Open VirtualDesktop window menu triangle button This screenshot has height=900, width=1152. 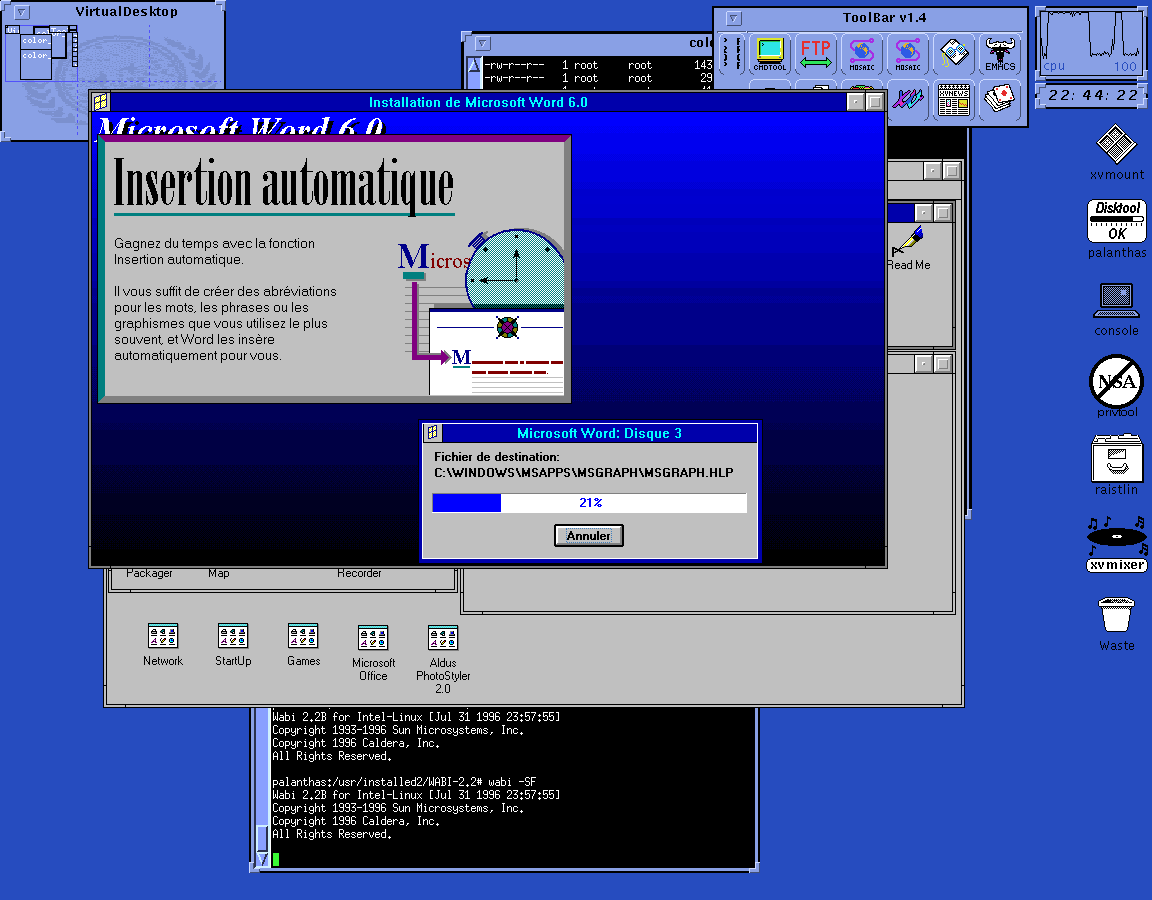(x=22, y=12)
